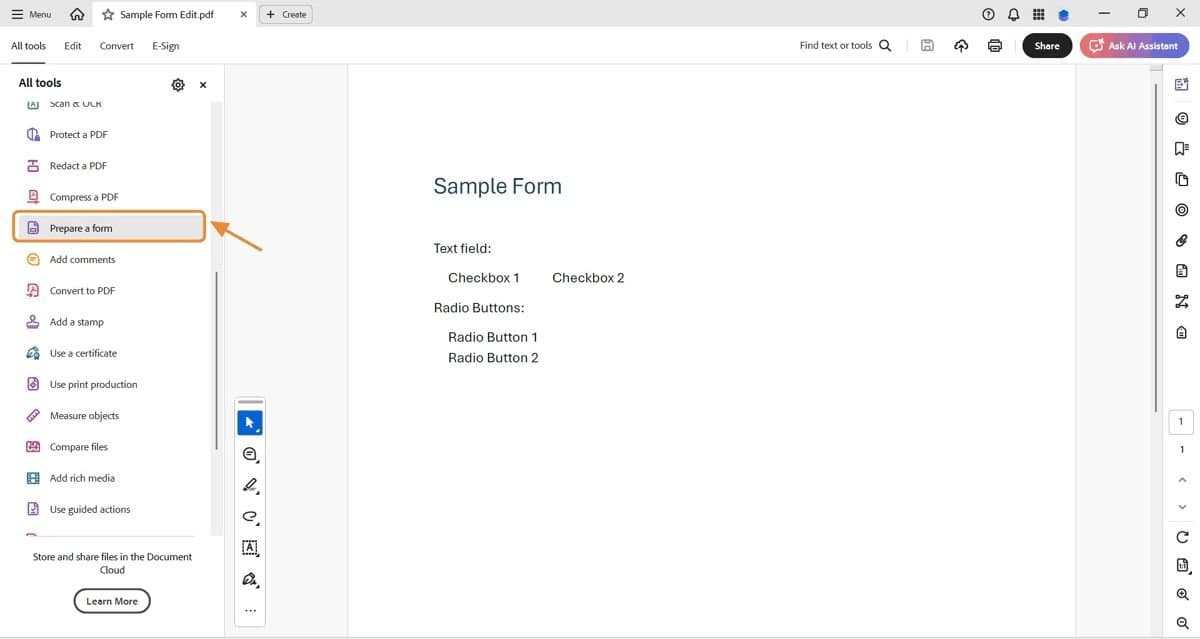The image size is (1200, 639).
Task: Expand more tools with the ellipsis button
Action: pyautogui.click(x=249, y=610)
